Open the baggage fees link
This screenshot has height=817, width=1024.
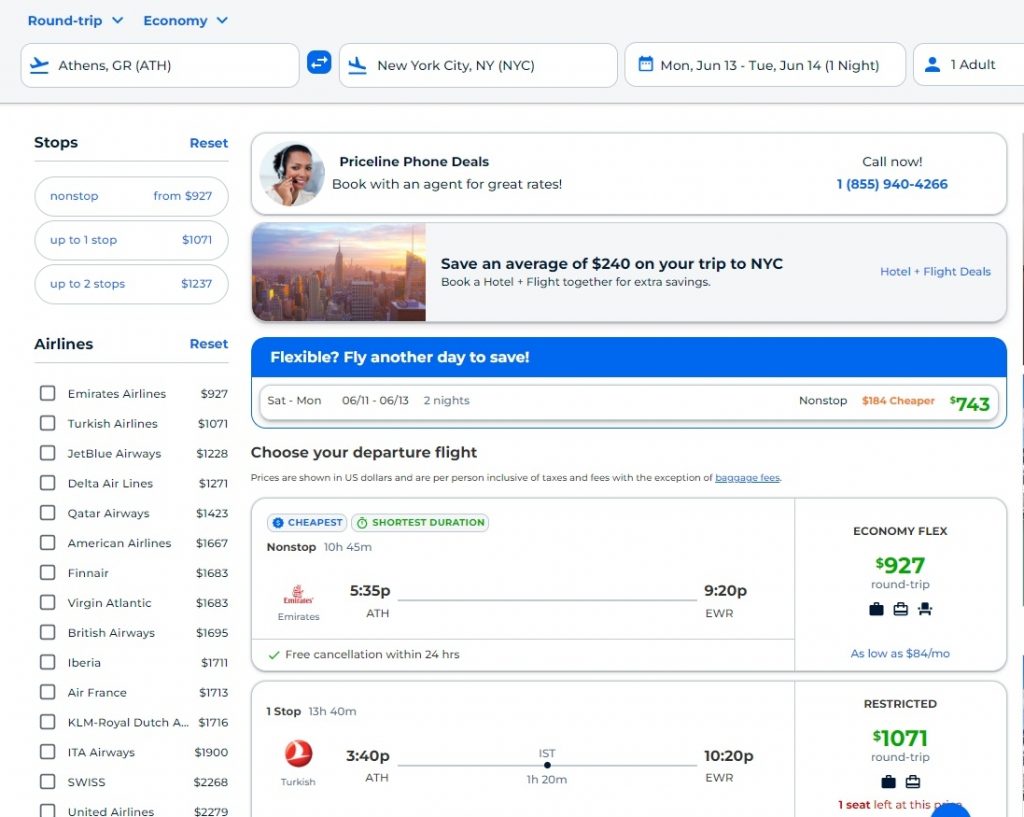tap(747, 477)
